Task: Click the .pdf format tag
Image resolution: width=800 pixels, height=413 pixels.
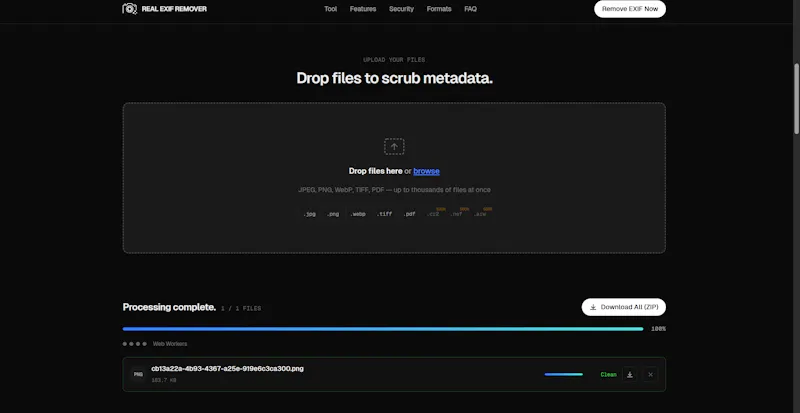Action: pyautogui.click(x=409, y=214)
